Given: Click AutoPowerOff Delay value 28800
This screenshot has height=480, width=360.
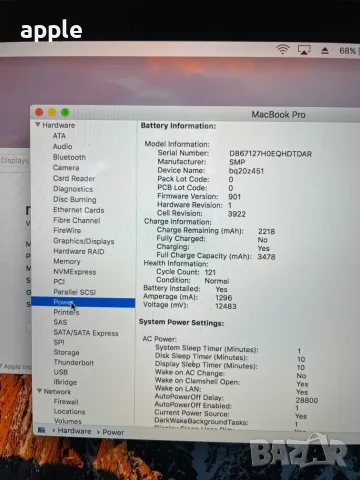Looking at the screenshot, I should 307,400.
